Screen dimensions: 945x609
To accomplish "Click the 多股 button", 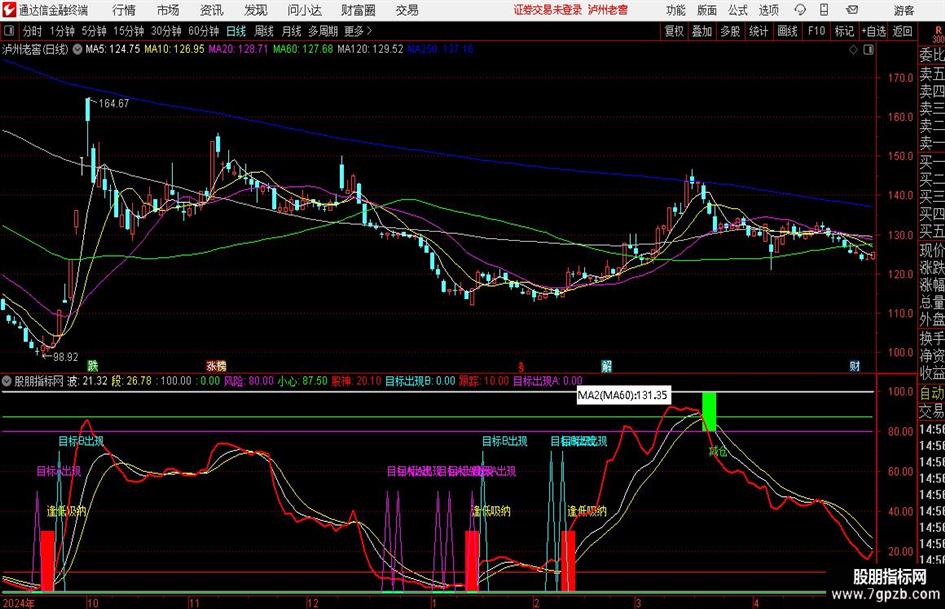I will click(x=730, y=31).
